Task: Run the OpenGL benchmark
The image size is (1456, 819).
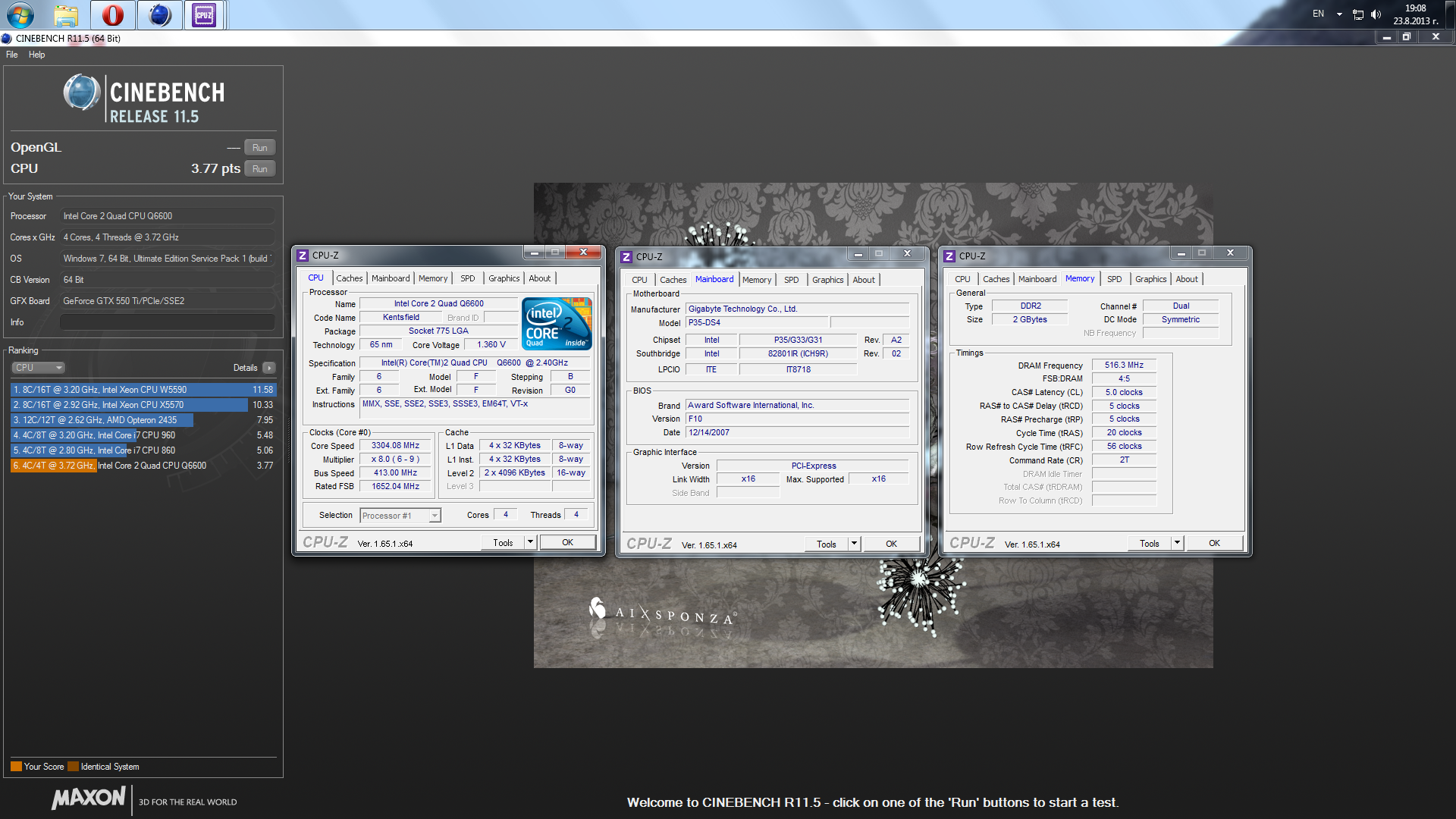Action: tap(259, 147)
